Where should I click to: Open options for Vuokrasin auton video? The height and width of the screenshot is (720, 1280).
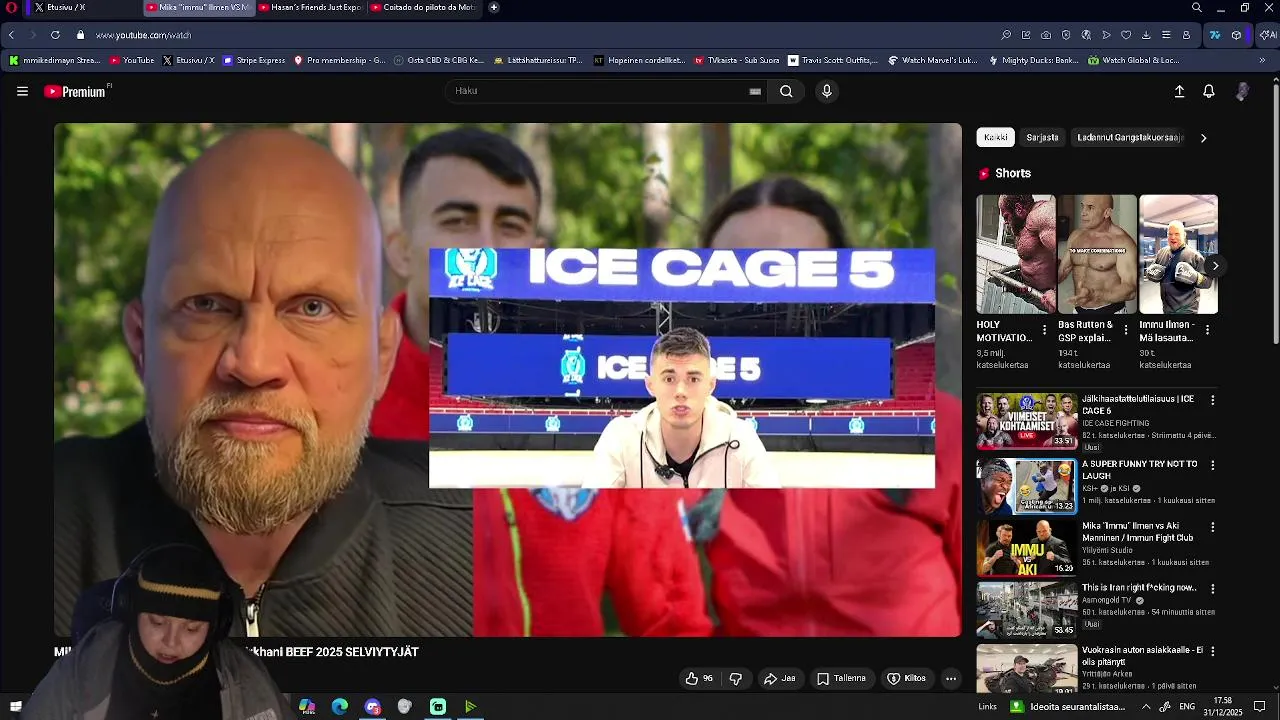(x=1213, y=651)
